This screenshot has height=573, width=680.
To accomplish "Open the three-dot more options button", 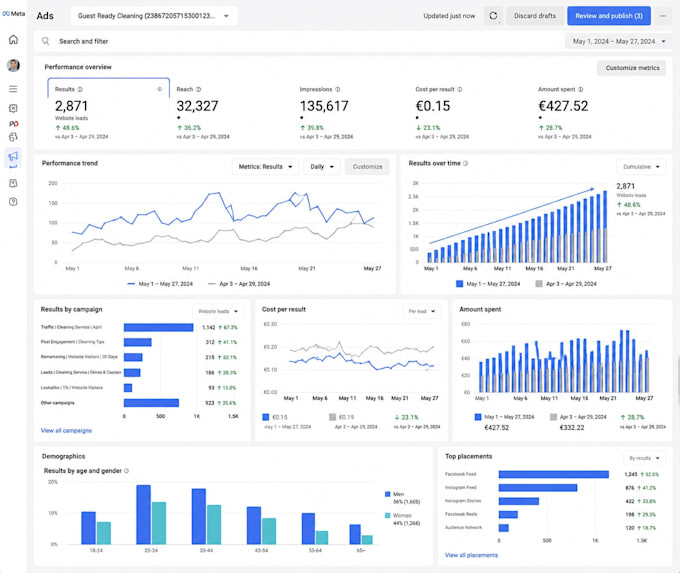I will pos(663,16).
